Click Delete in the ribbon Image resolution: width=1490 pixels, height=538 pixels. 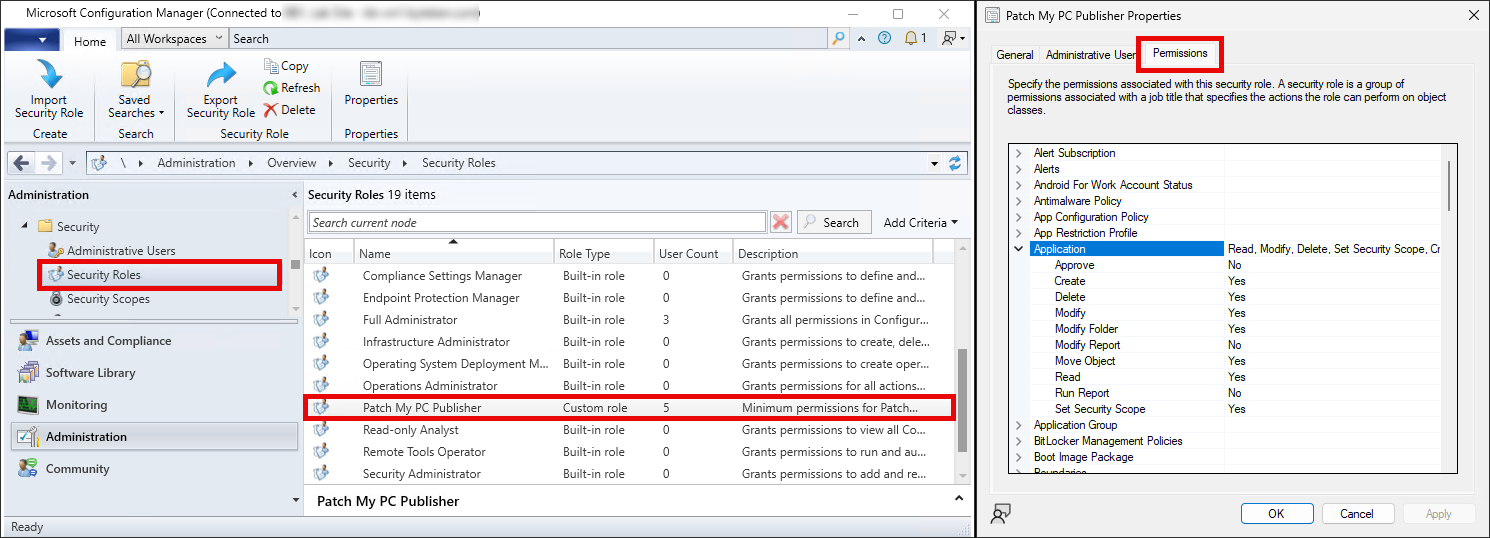point(290,110)
